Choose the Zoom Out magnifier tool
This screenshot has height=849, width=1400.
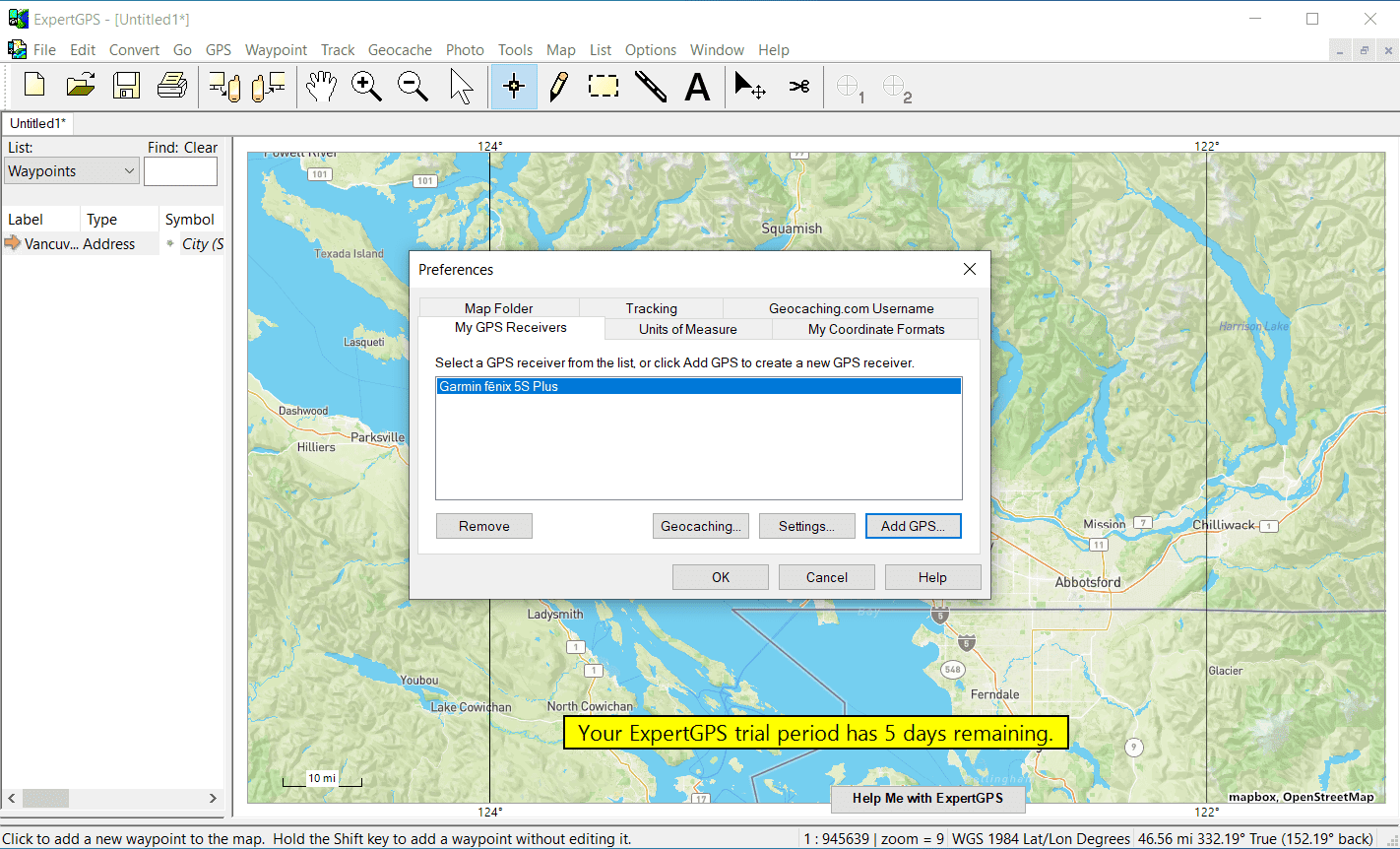(413, 87)
